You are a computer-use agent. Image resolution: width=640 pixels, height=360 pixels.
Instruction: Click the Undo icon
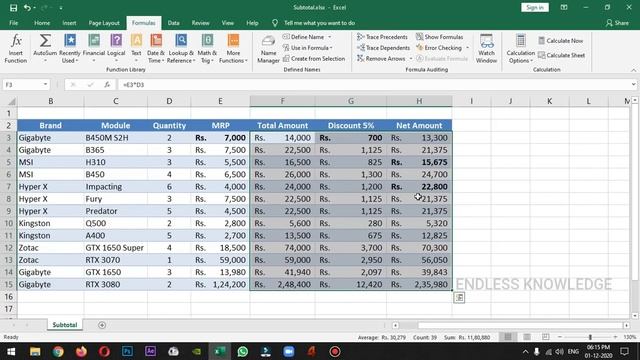click(27, 7)
